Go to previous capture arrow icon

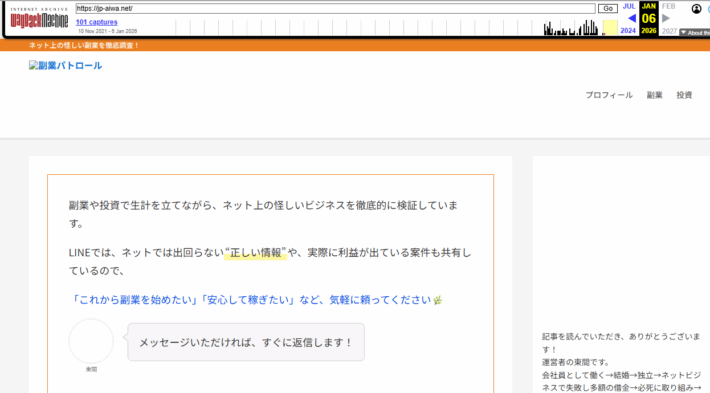tap(632, 19)
